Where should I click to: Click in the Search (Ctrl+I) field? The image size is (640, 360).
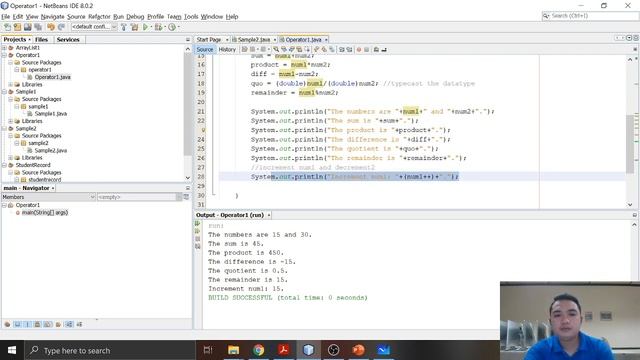(x=590, y=16)
